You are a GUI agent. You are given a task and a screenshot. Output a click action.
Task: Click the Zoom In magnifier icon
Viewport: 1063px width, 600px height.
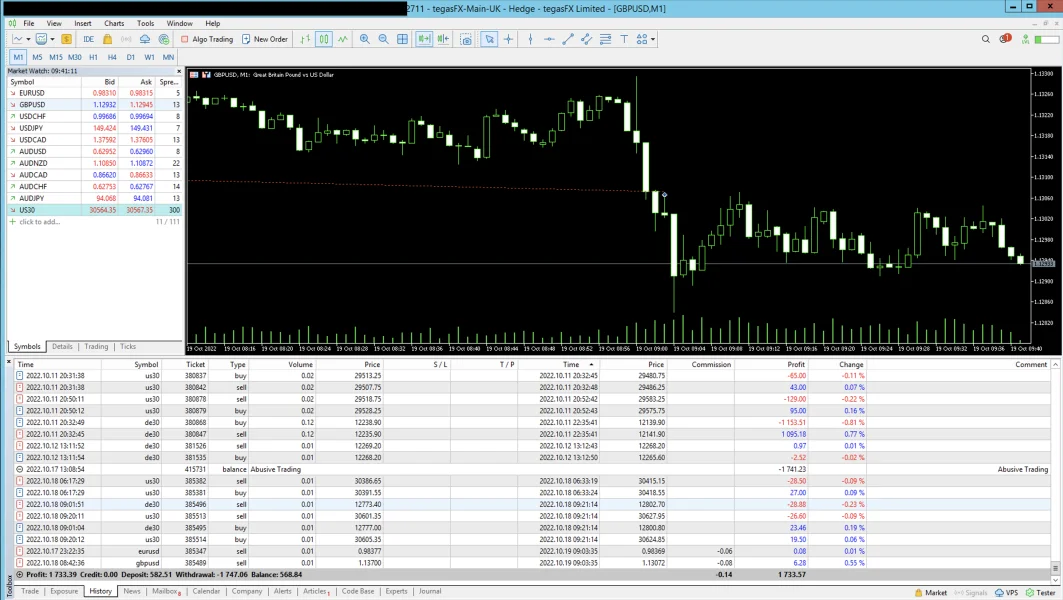[x=364, y=39]
